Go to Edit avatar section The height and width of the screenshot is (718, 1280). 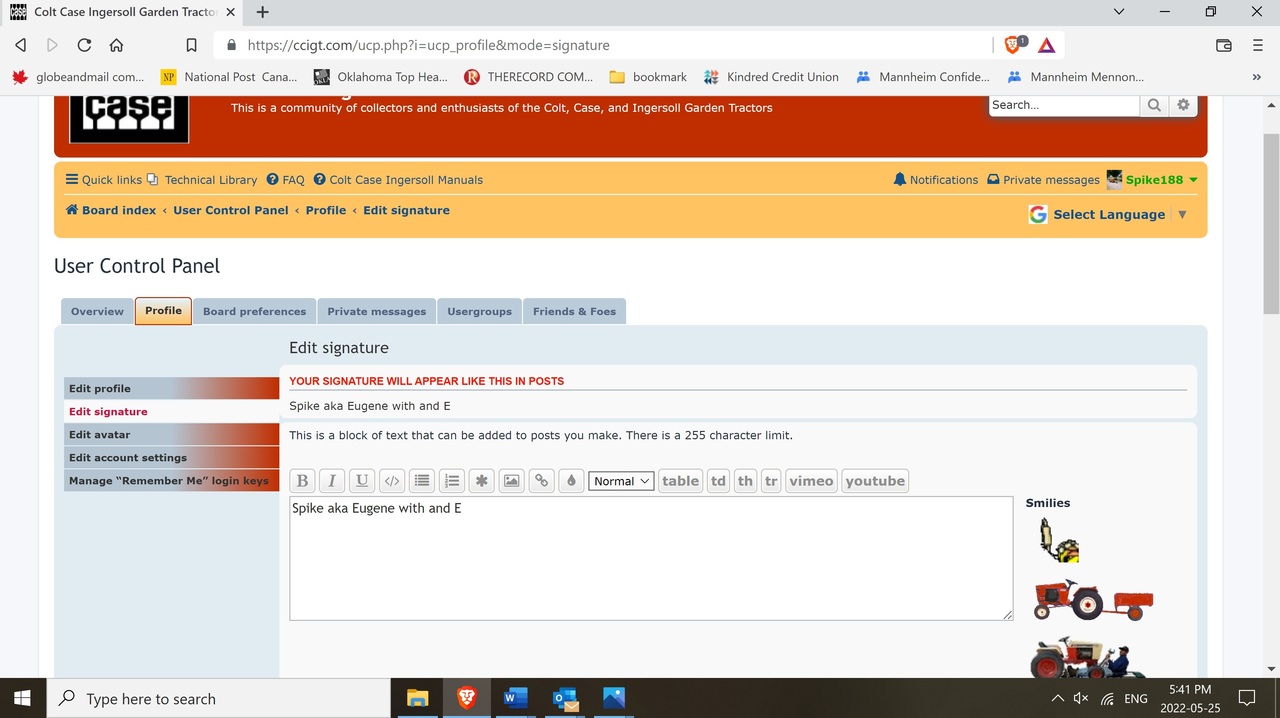point(99,435)
